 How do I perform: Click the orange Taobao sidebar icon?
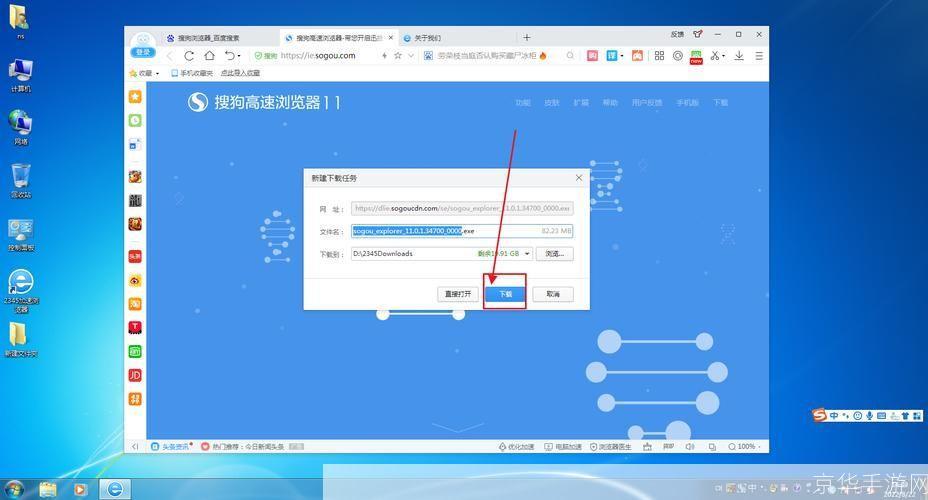pyautogui.click(x=135, y=304)
